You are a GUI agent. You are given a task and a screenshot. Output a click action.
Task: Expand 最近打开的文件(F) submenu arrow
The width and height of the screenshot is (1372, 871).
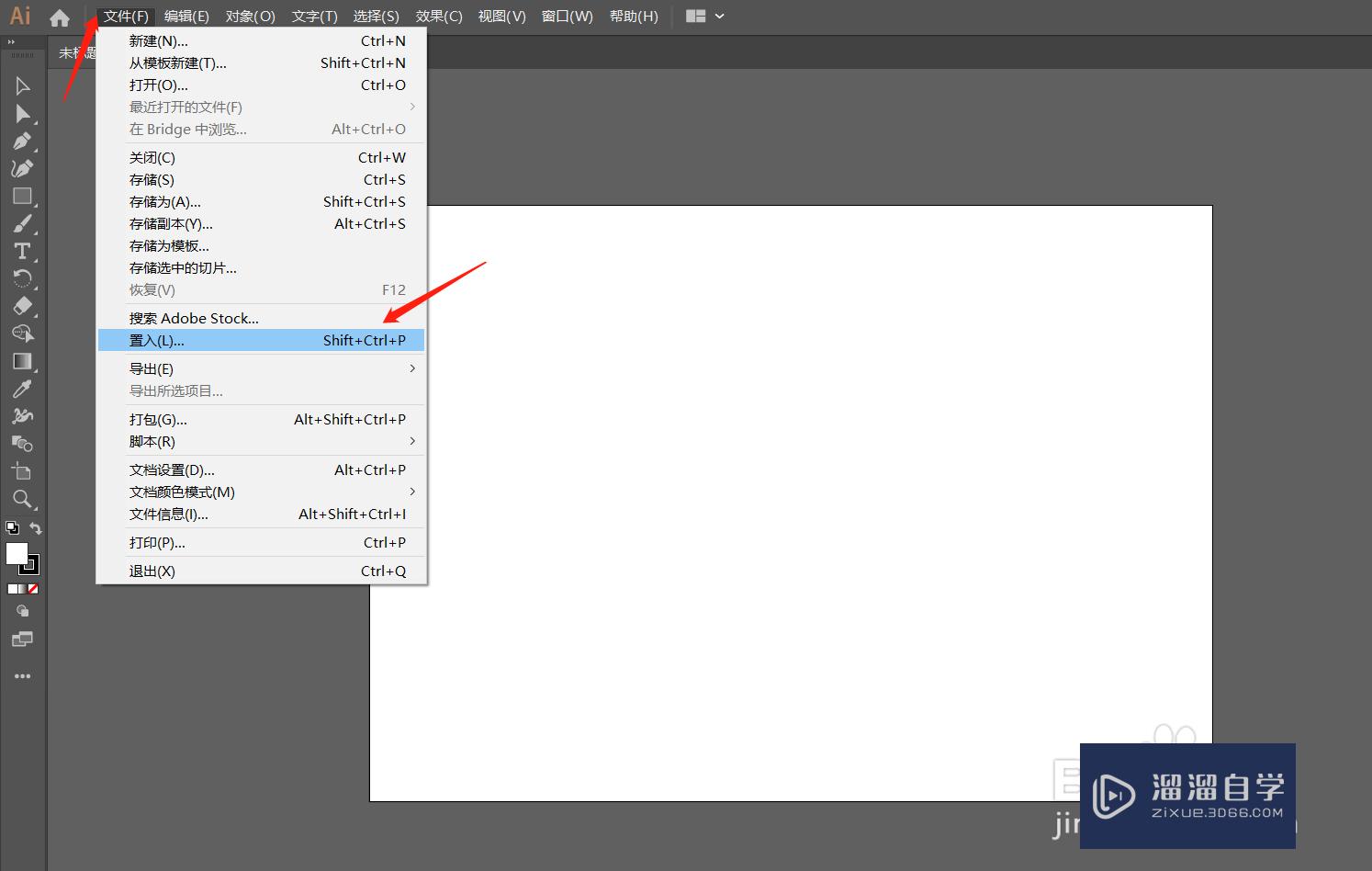click(412, 107)
